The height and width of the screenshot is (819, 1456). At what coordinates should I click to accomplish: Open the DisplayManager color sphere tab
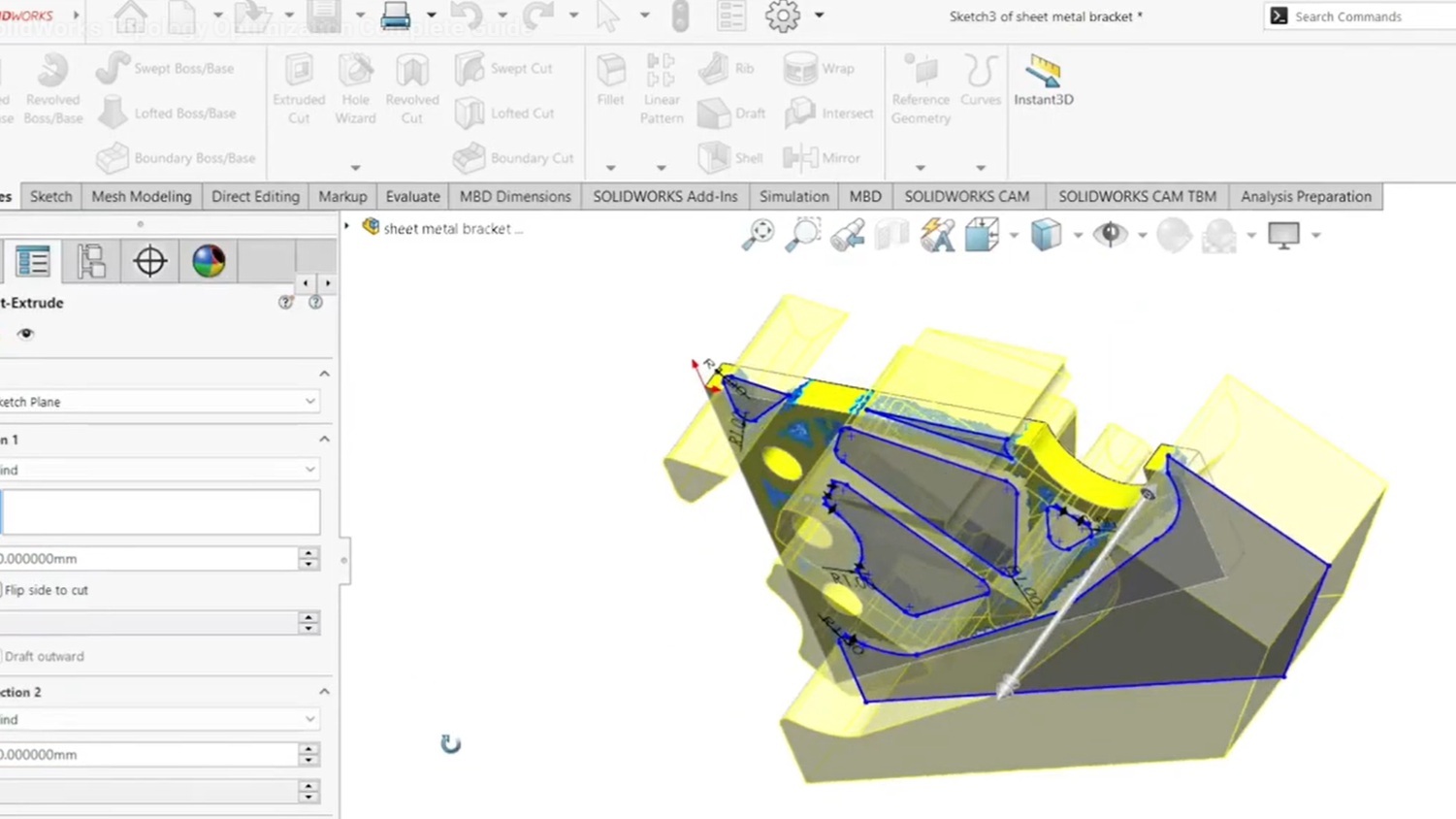point(209,261)
